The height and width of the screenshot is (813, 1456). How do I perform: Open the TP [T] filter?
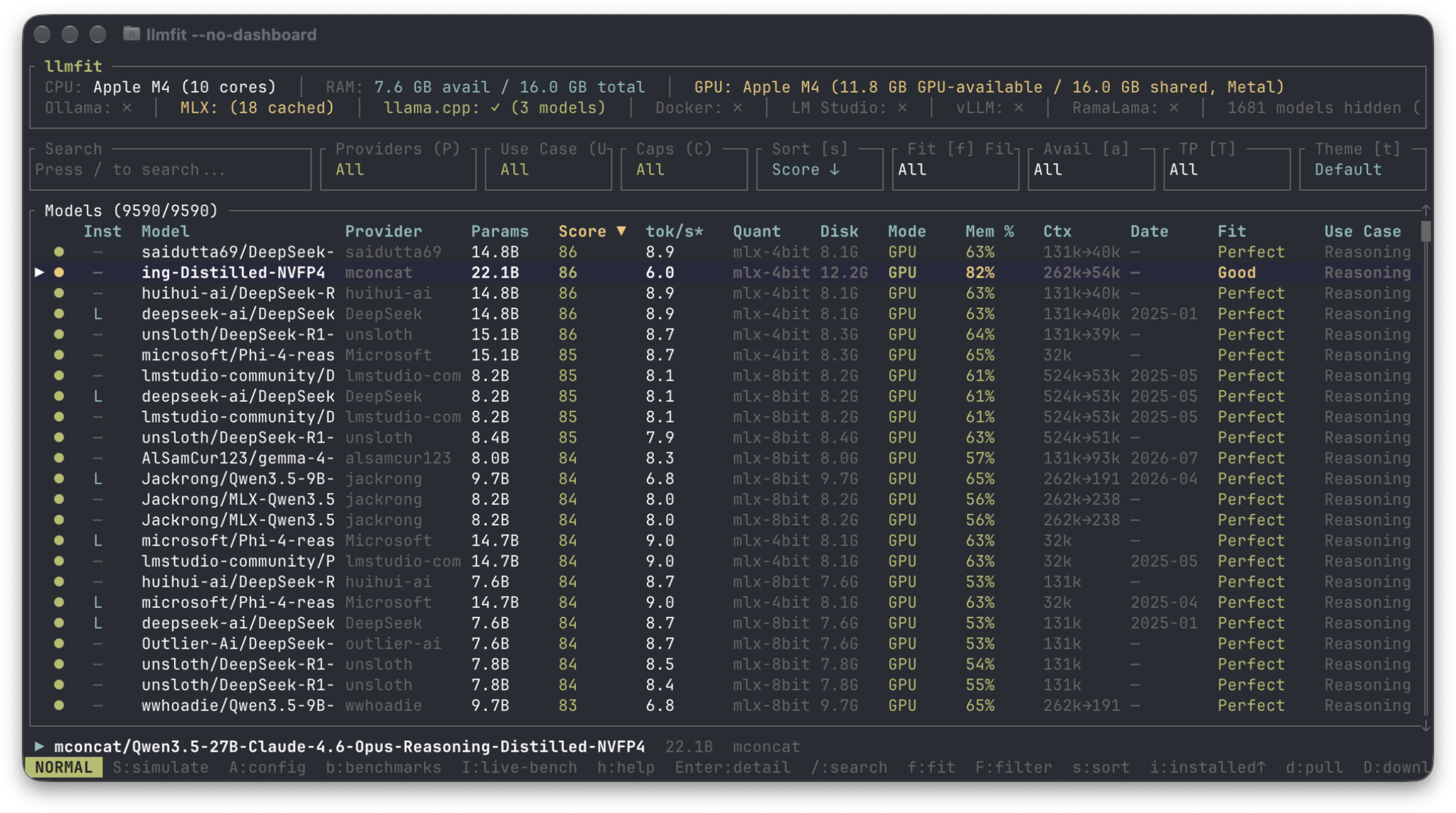(1227, 169)
